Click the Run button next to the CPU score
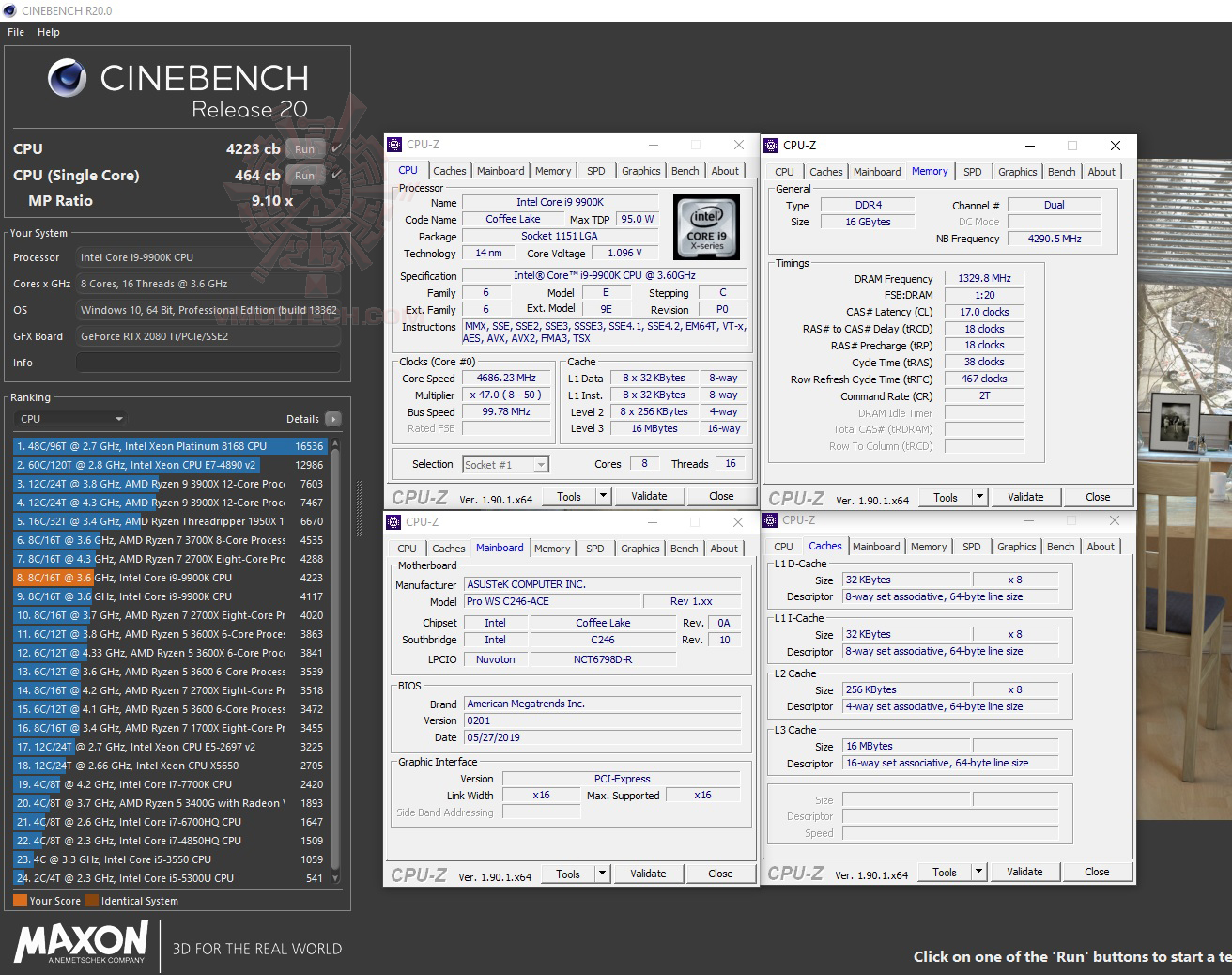This screenshot has height=975, width=1232. [304, 148]
